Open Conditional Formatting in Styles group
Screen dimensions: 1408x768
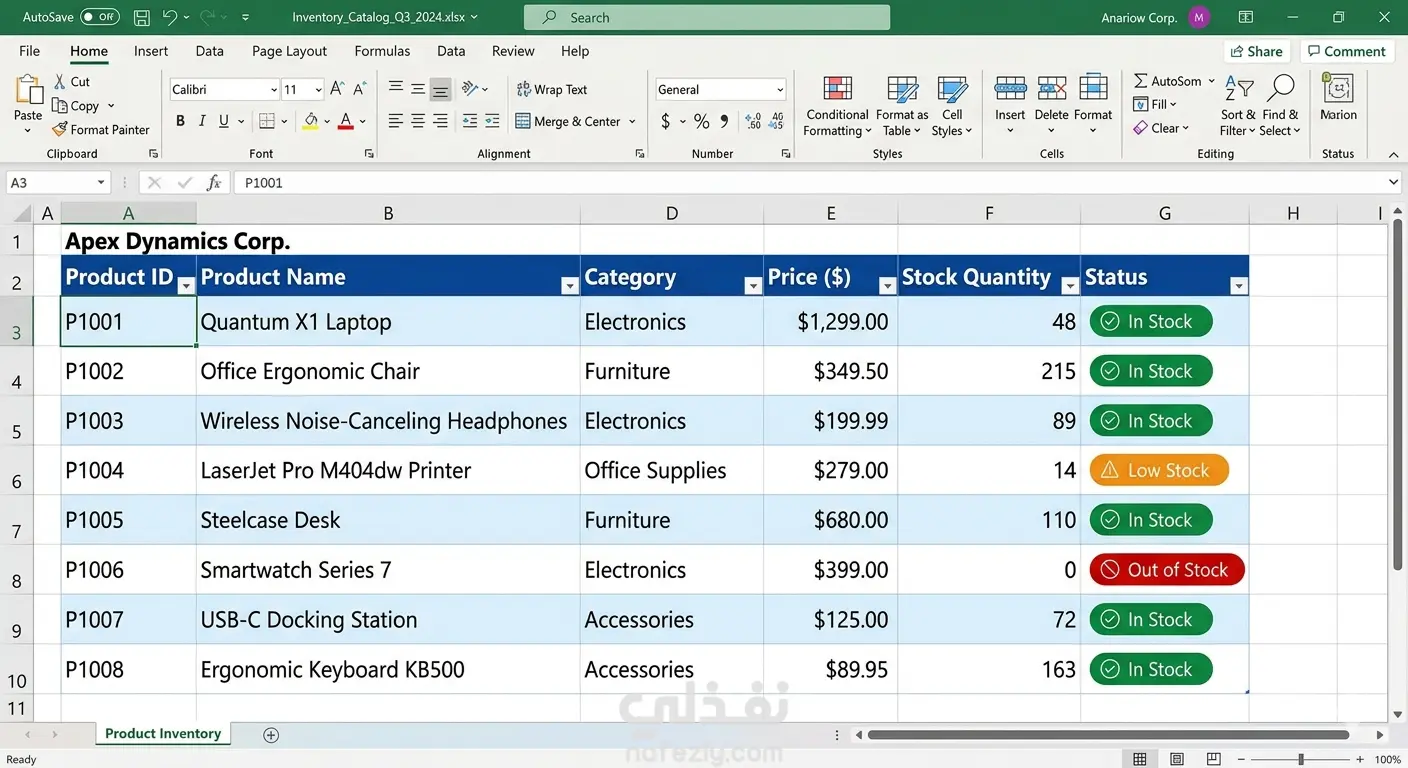click(x=838, y=106)
